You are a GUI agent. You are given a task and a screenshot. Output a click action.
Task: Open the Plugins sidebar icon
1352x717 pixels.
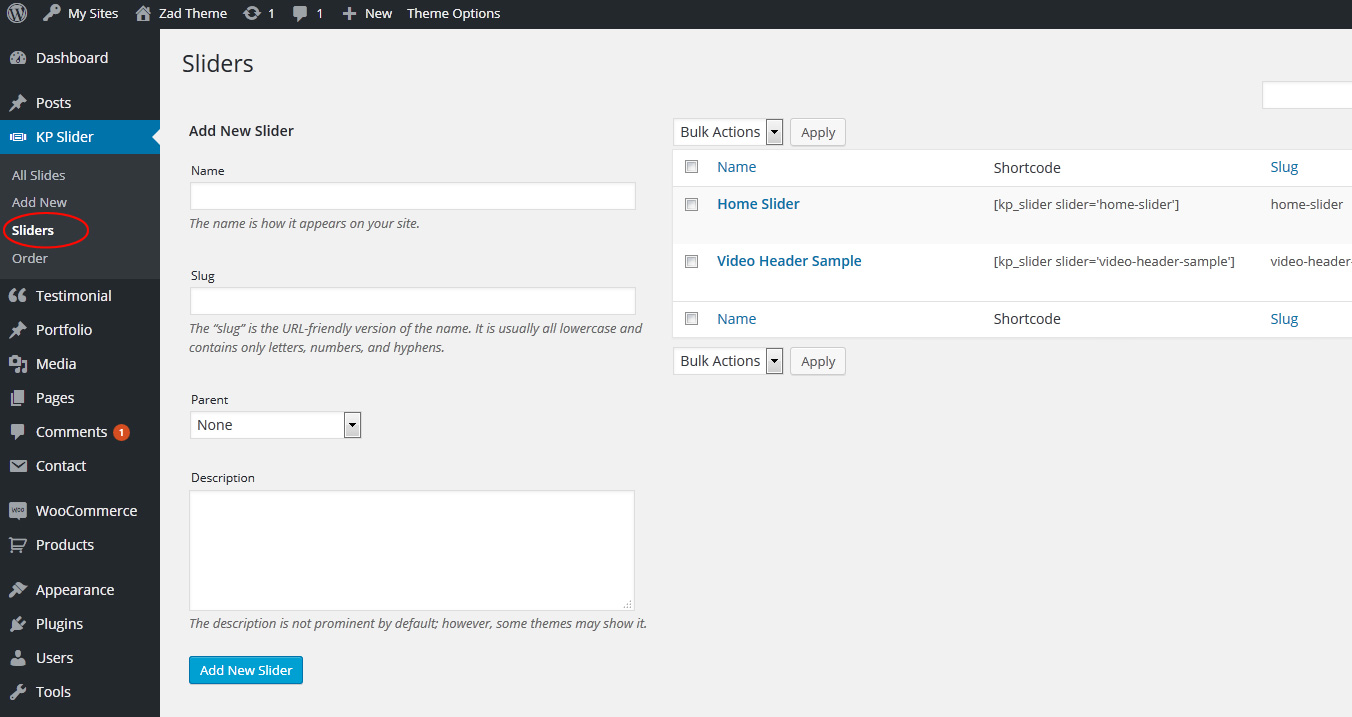[18, 624]
